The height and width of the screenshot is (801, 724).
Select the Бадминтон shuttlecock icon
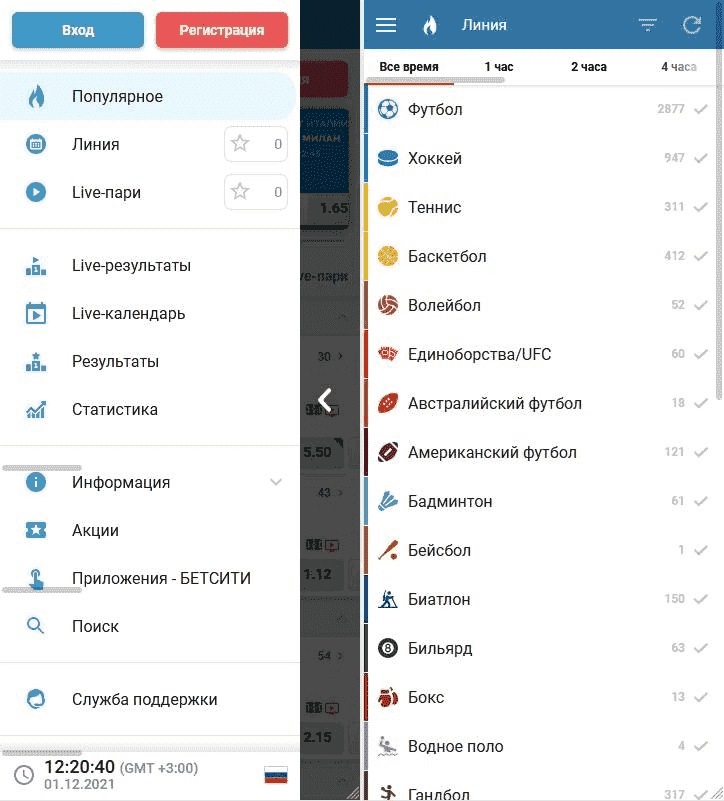coord(388,501)
